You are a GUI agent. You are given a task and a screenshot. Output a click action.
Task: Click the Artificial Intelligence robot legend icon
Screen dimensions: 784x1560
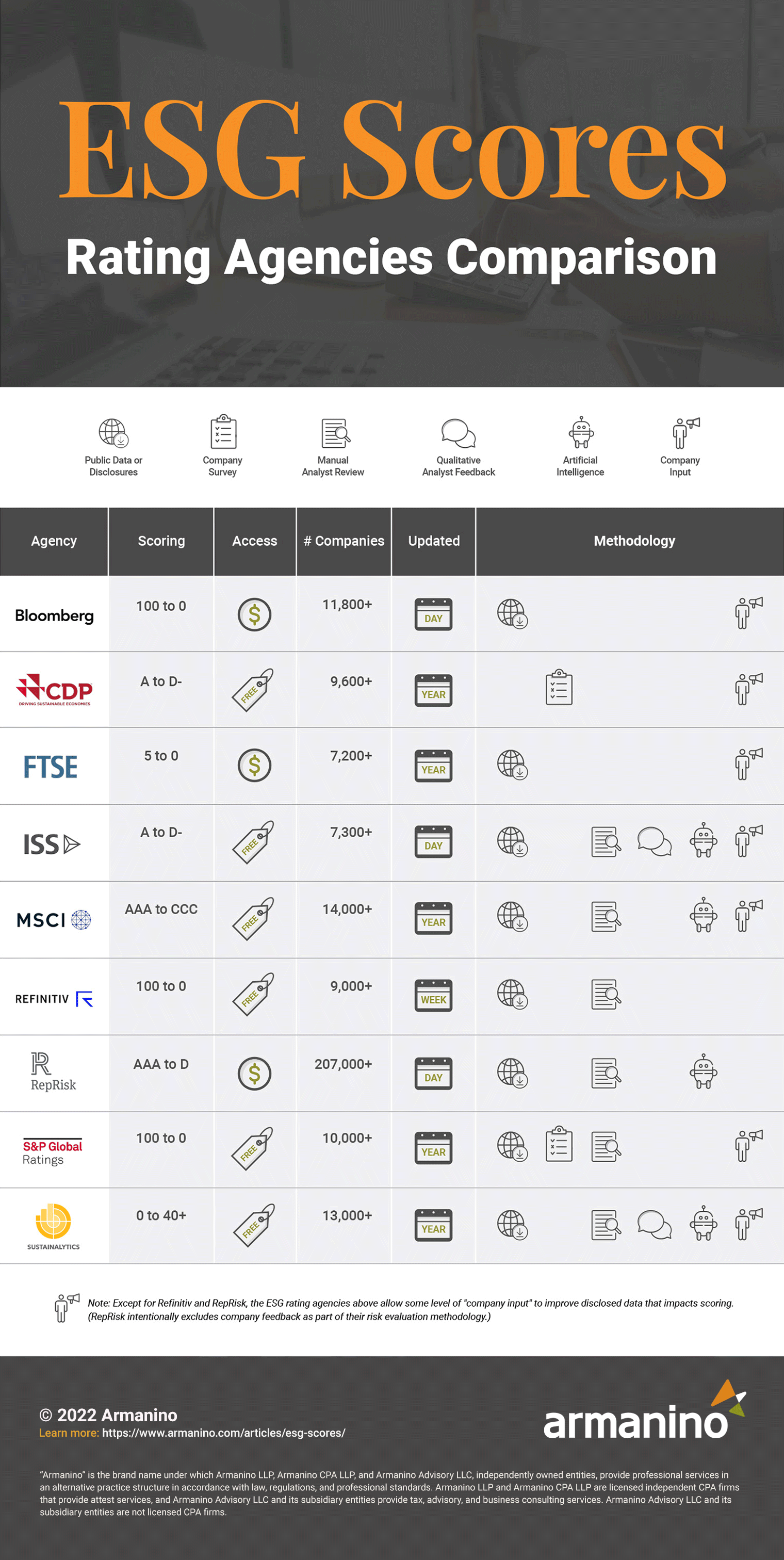pyautogui.click(x=581, y=432)
